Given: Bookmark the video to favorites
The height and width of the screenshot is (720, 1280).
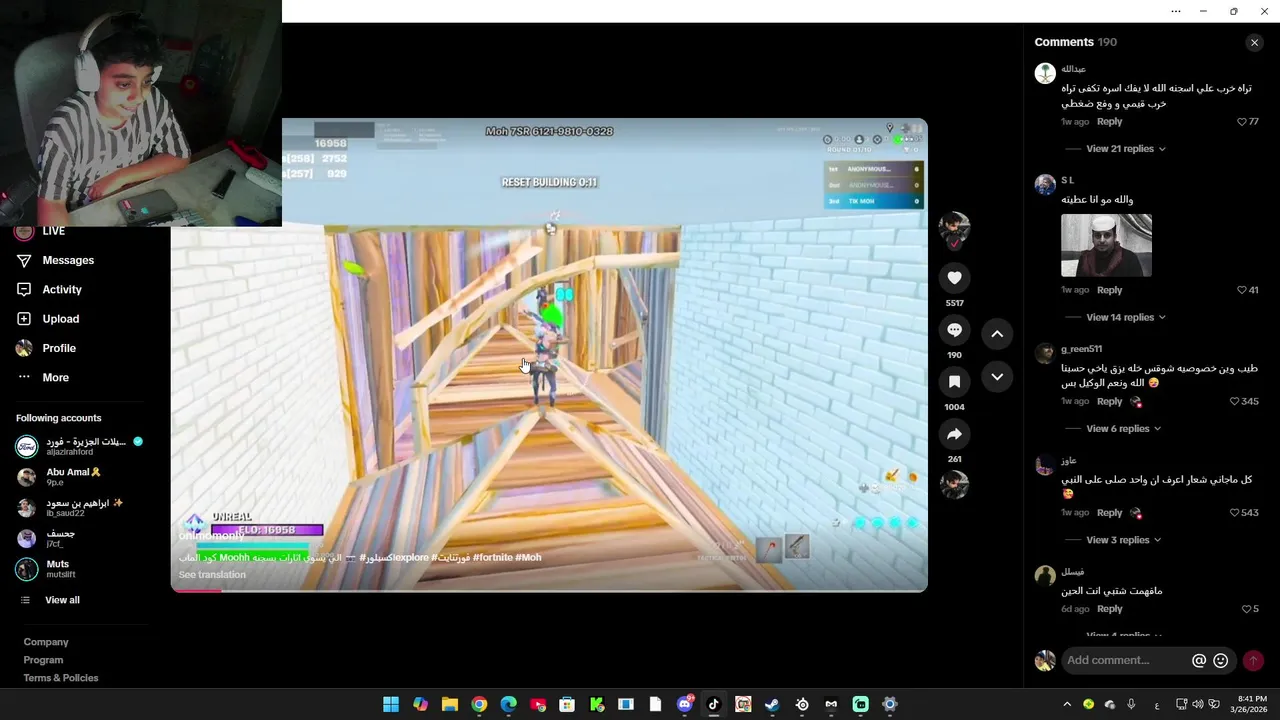Looking at the screenshot, I should coord(954,382).
